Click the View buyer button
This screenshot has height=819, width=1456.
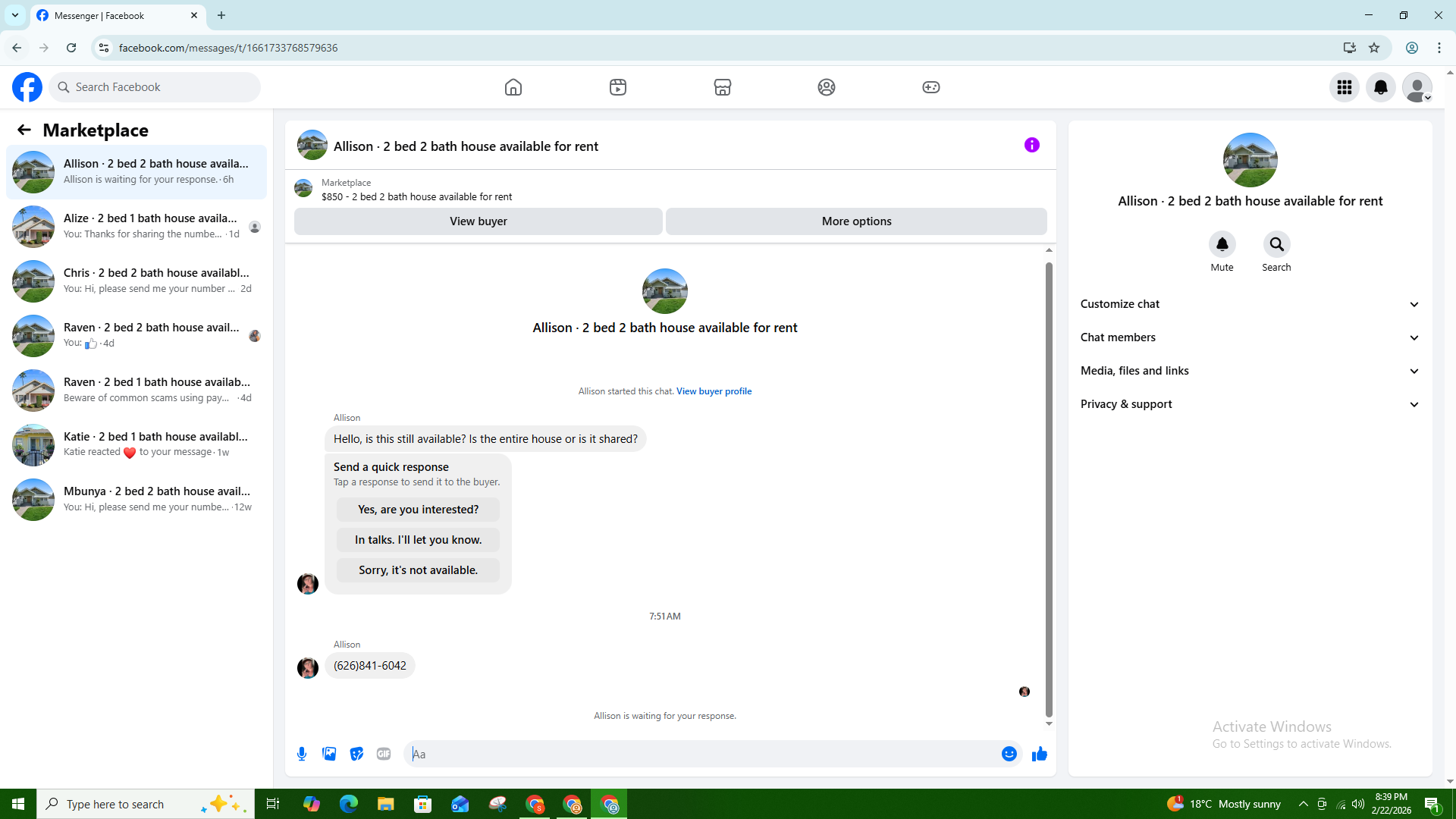pos(479,221)
